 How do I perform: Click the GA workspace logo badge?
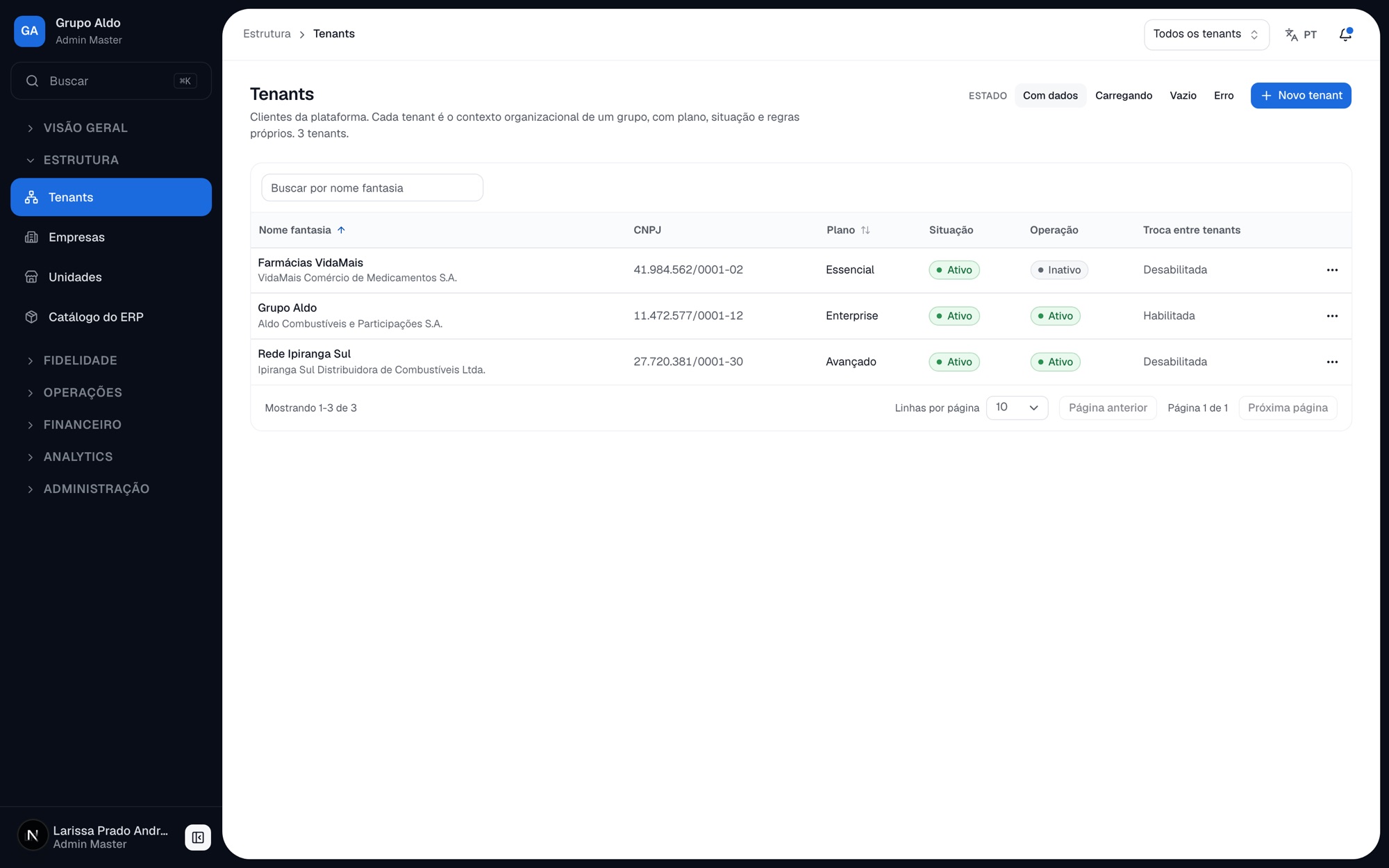coord(29,31)
